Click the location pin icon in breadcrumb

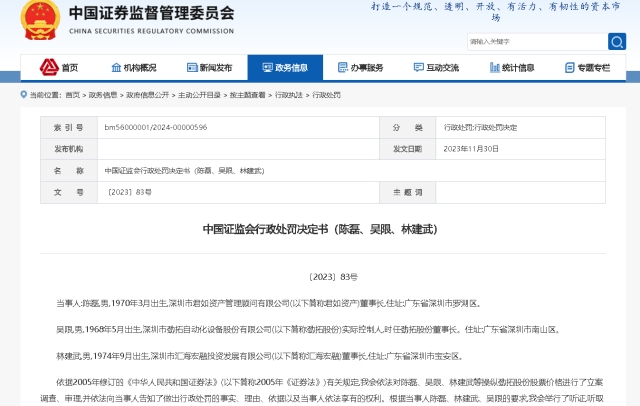24,95
